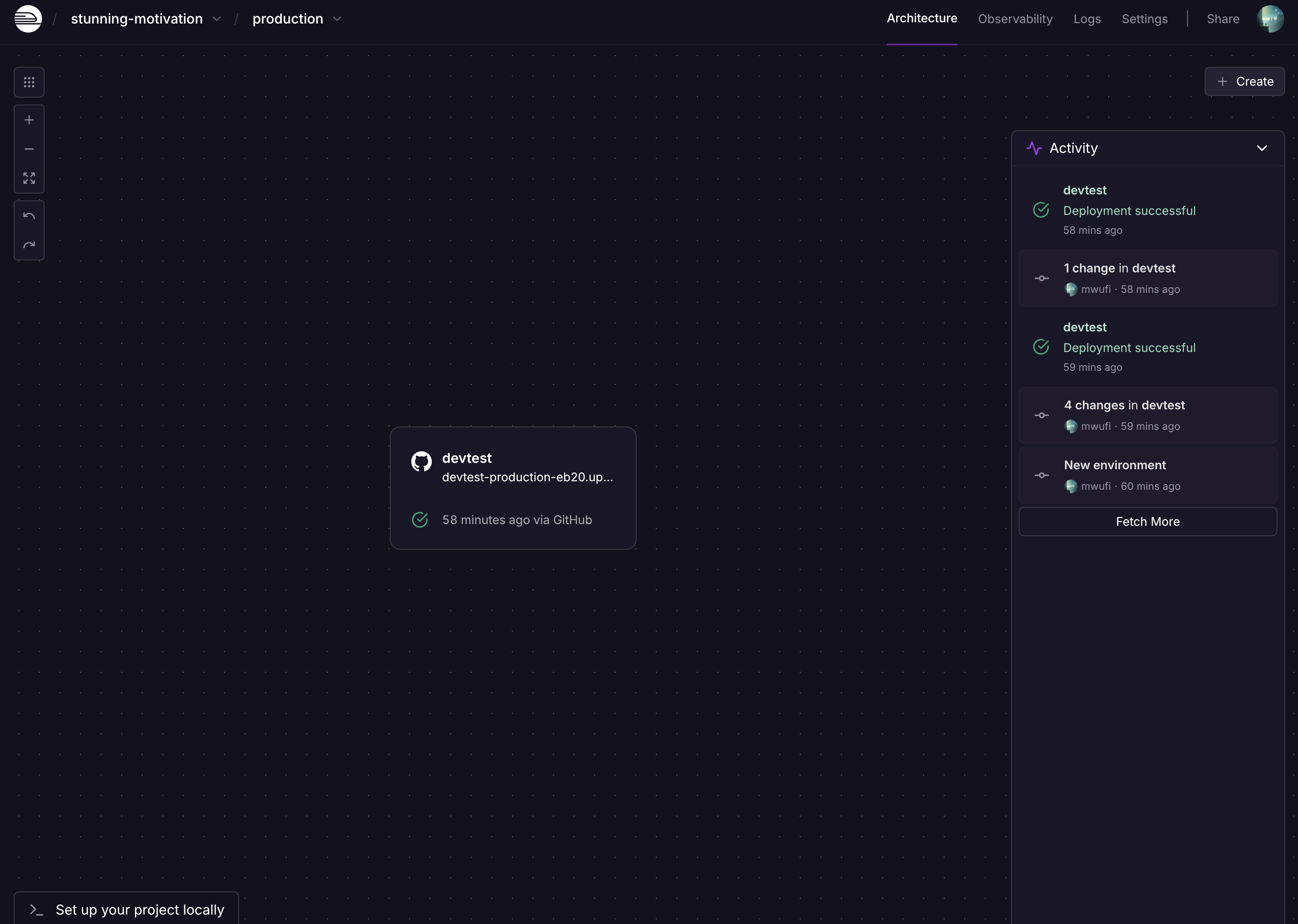
Task: Click Fetch More in Activity
Action: [x=1147, y=521]
